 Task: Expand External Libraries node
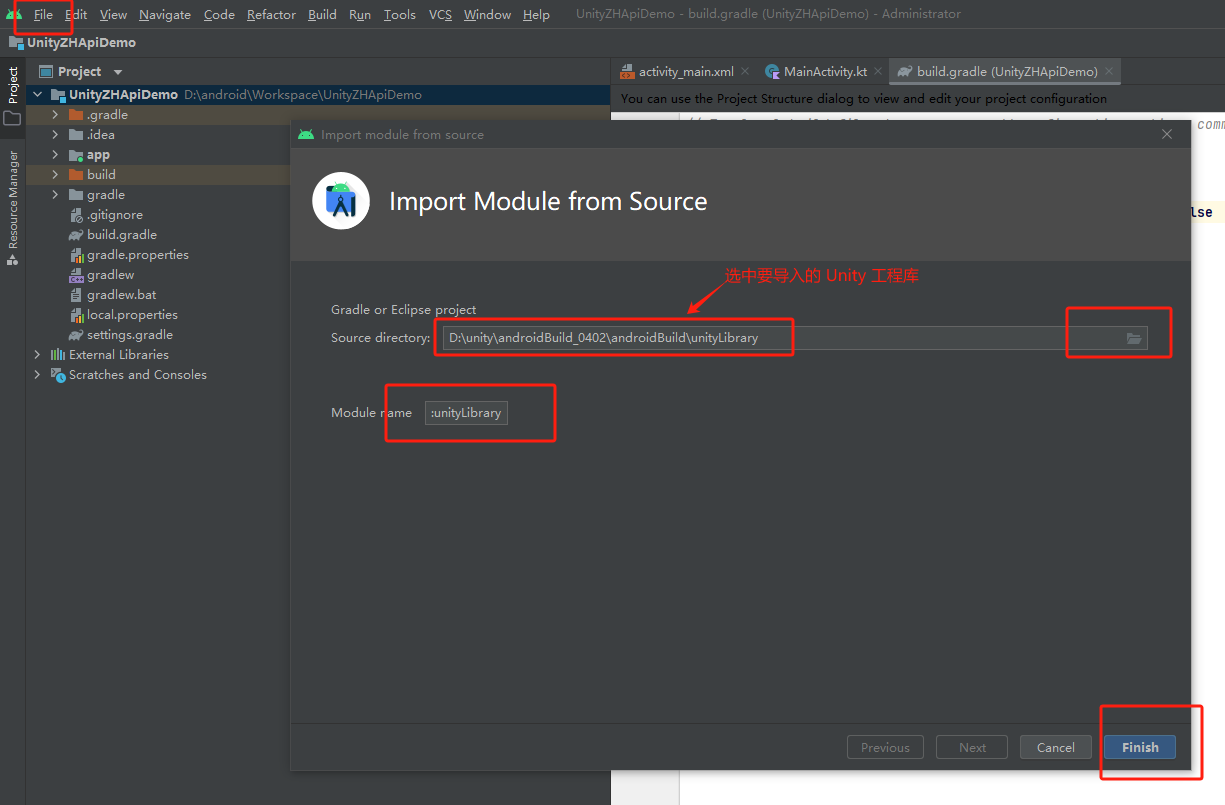click(x=38, y=355)
